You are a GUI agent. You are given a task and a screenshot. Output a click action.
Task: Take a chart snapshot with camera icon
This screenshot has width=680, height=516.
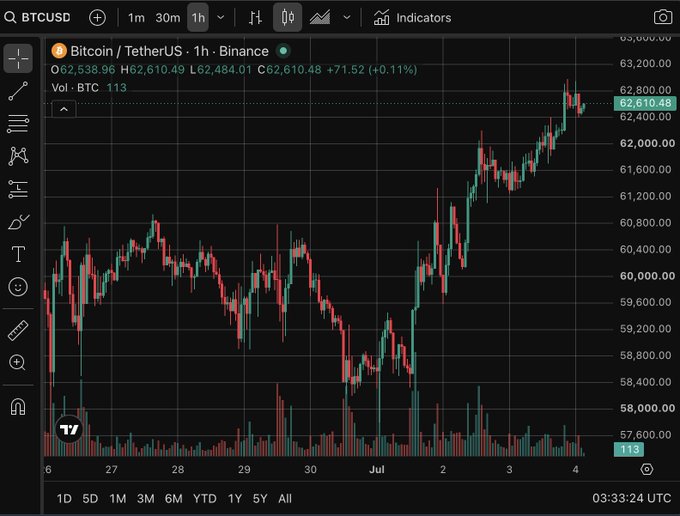pyautogui.click(x=663, y=17)
